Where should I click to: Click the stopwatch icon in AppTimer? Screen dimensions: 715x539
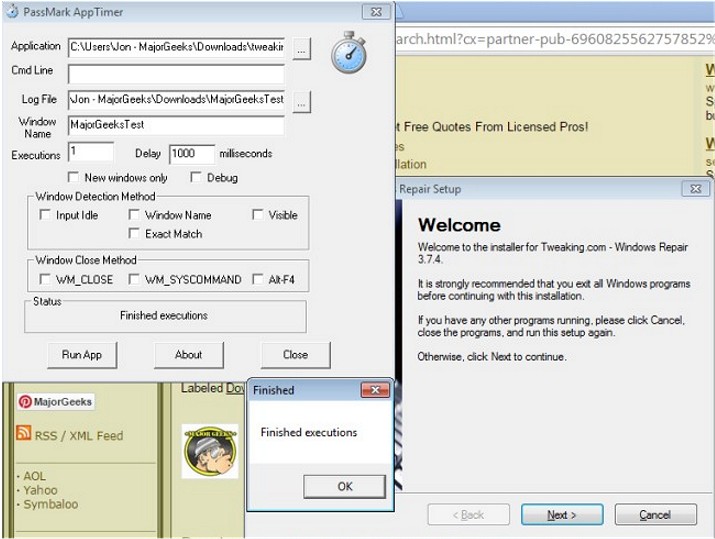(348, 52)
